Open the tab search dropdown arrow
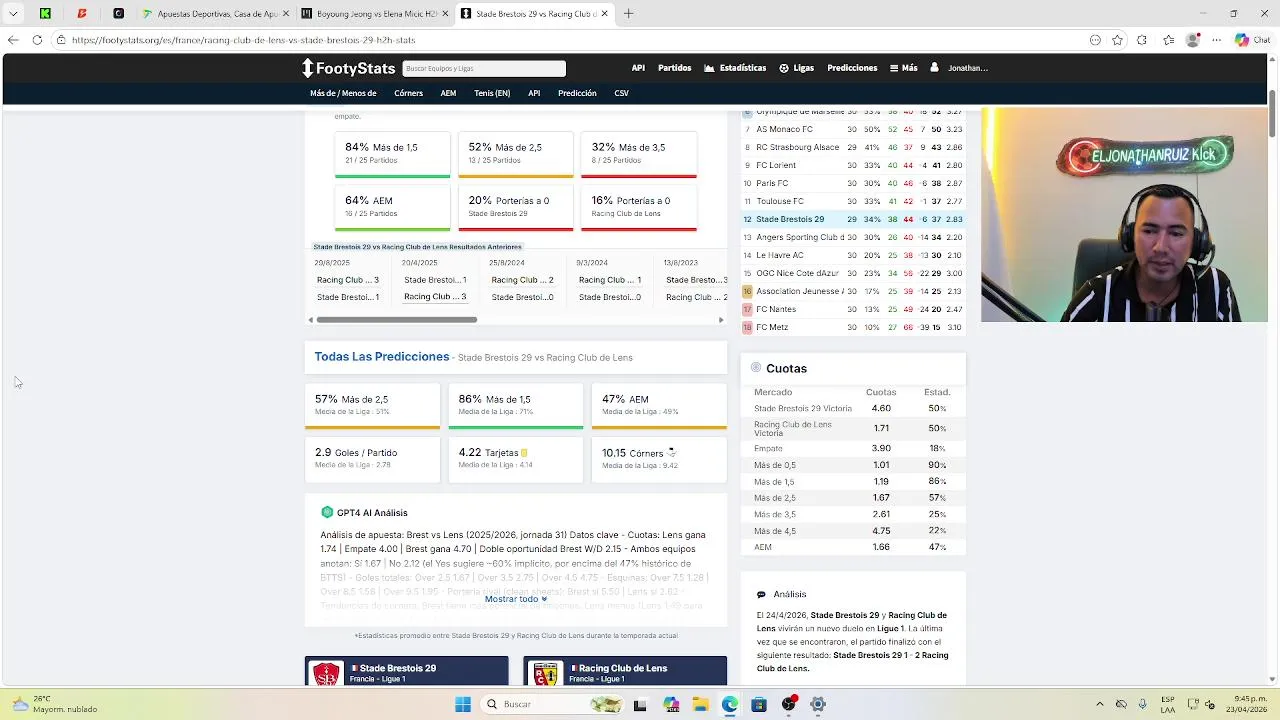This screenshot has width=1280, height=720. coord(13,14)
